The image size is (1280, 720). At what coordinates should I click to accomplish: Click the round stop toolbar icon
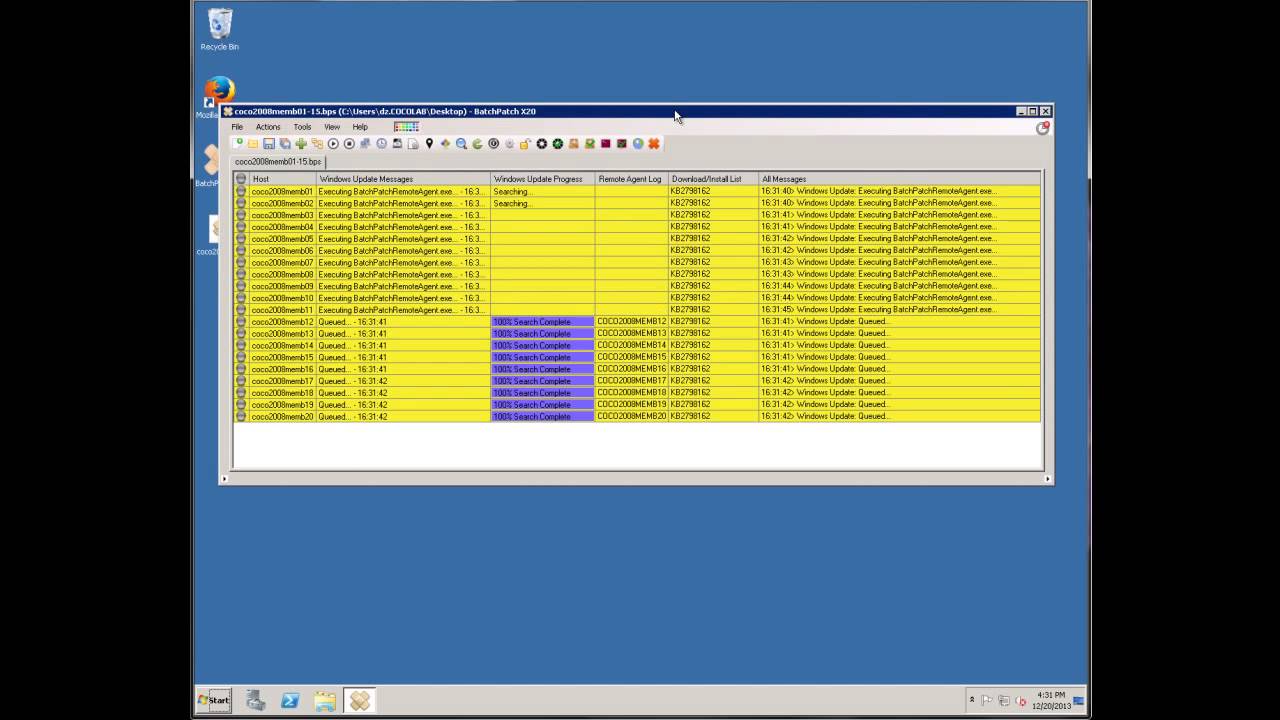coord(349,144)
